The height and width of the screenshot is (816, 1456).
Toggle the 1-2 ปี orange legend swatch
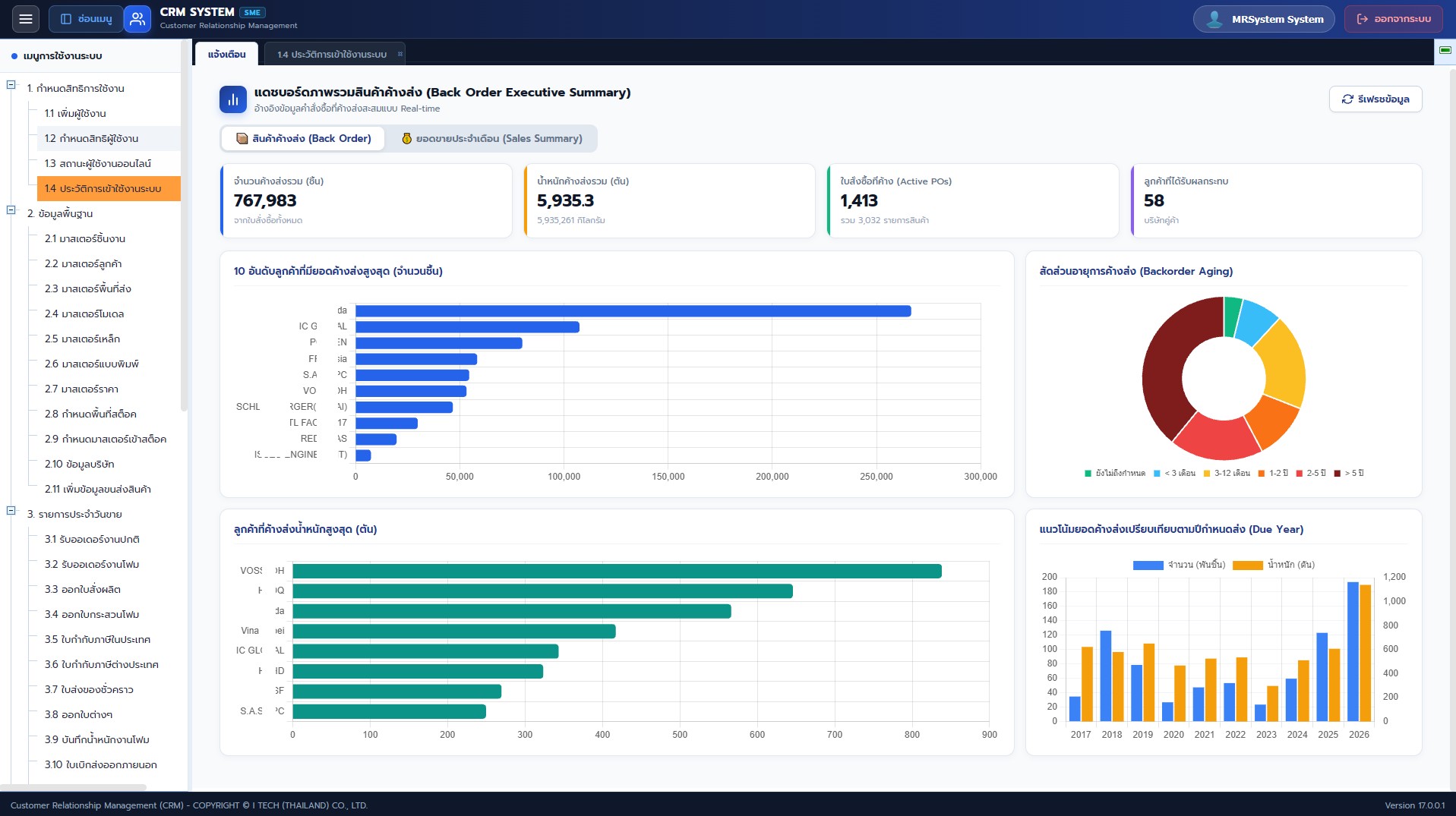tap(1262, 474)
